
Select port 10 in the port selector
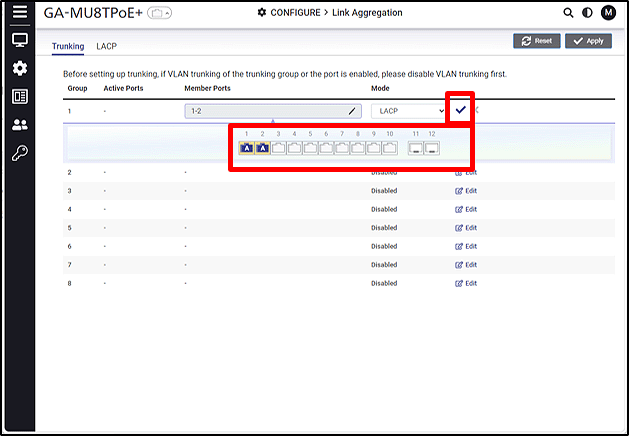coord(390,148)
